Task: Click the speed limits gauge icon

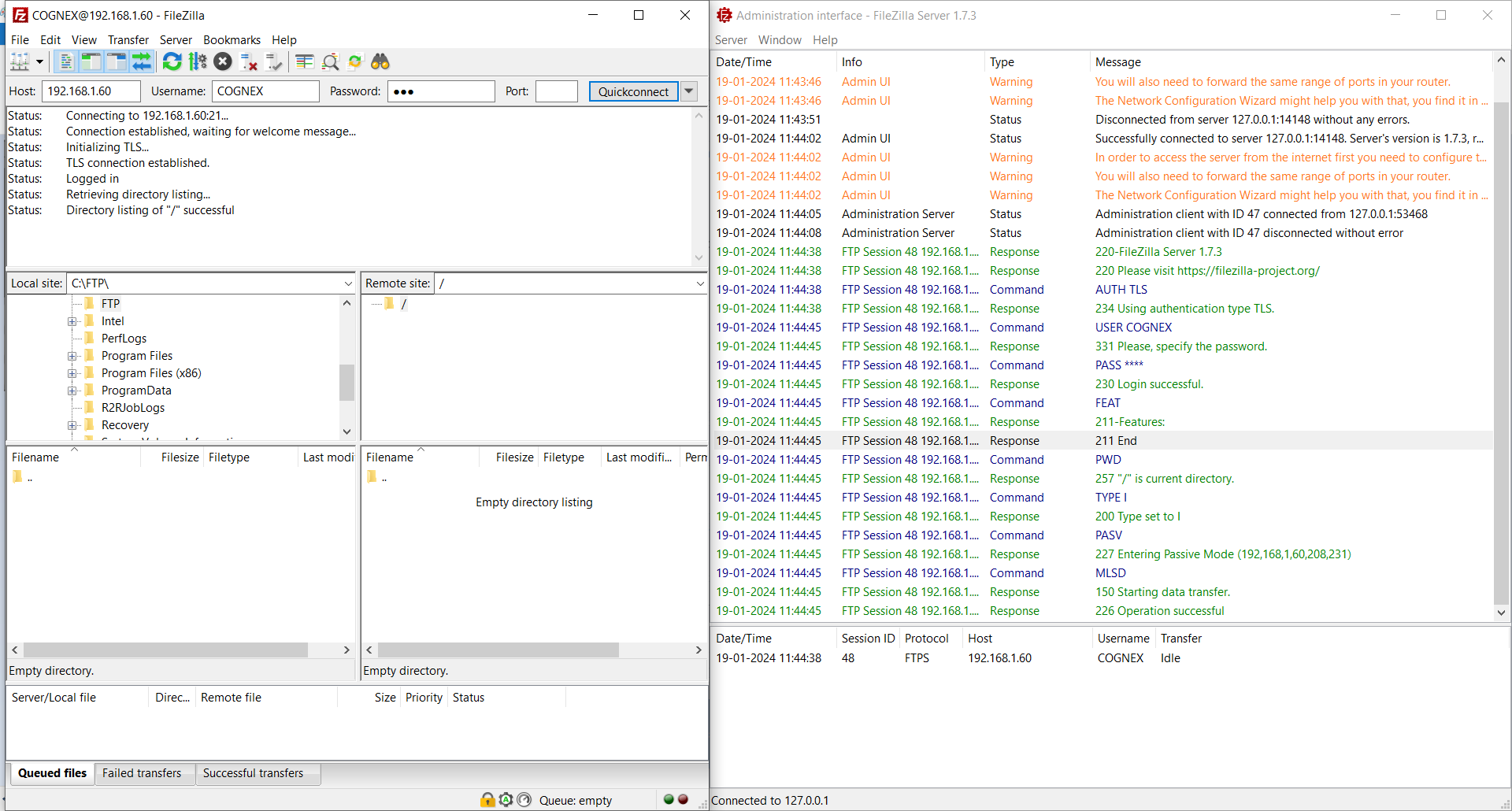Action: click(524, 800)
